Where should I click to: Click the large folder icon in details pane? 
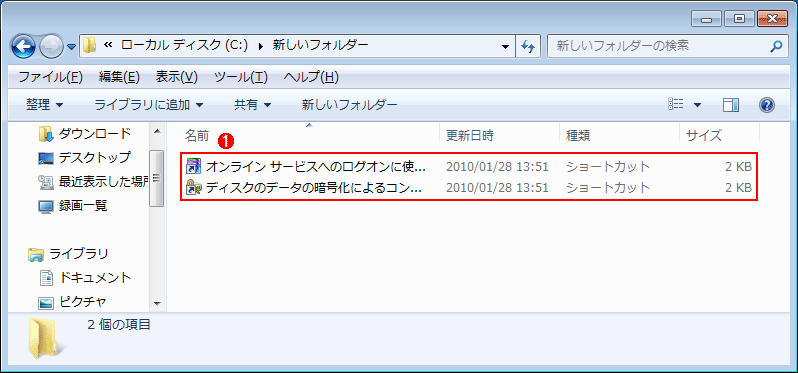(46, 337)
